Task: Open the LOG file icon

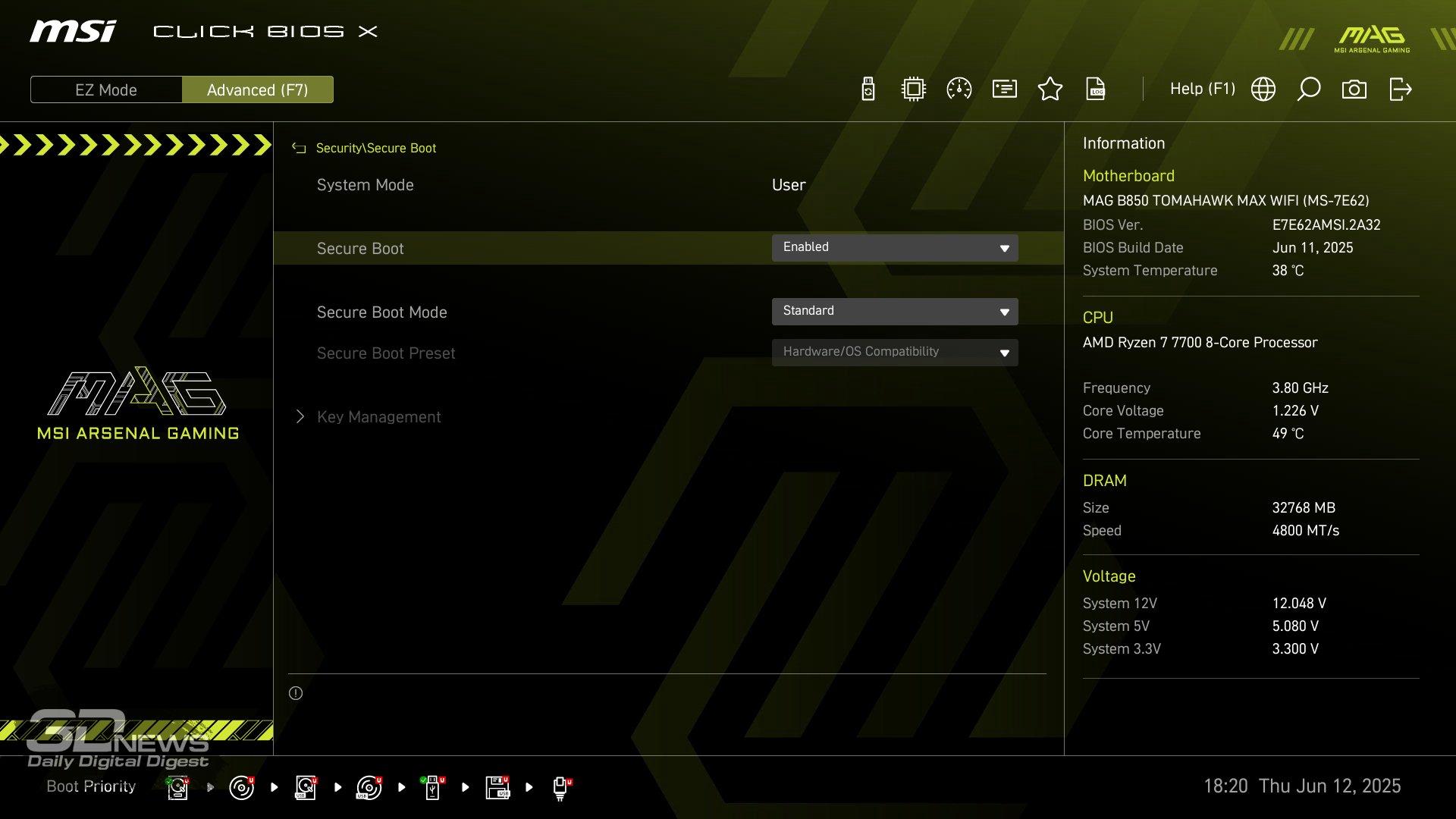Action: pyautogui.click(x=1096, y=89)
